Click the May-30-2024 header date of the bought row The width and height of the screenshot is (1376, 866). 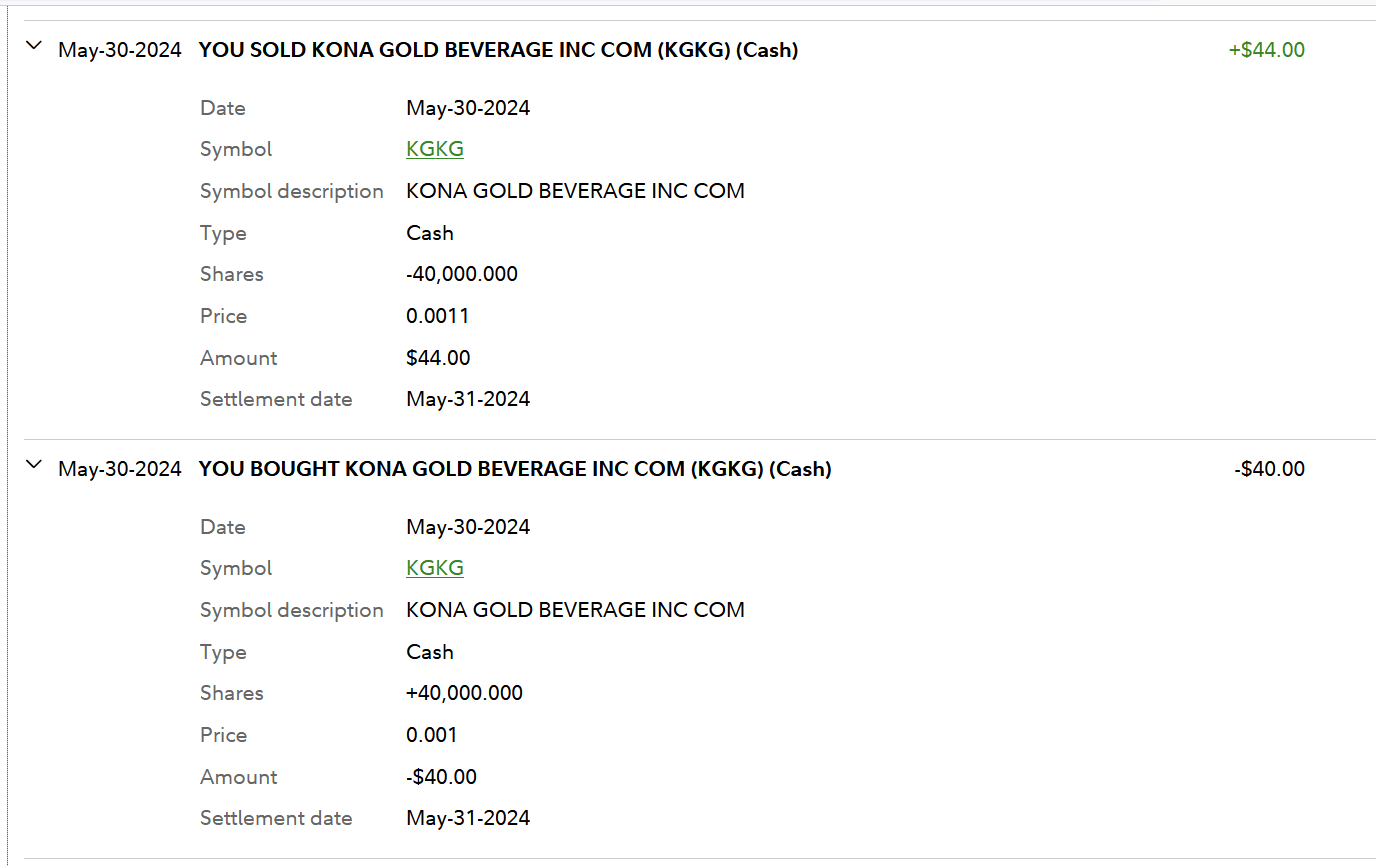point(120,469)
